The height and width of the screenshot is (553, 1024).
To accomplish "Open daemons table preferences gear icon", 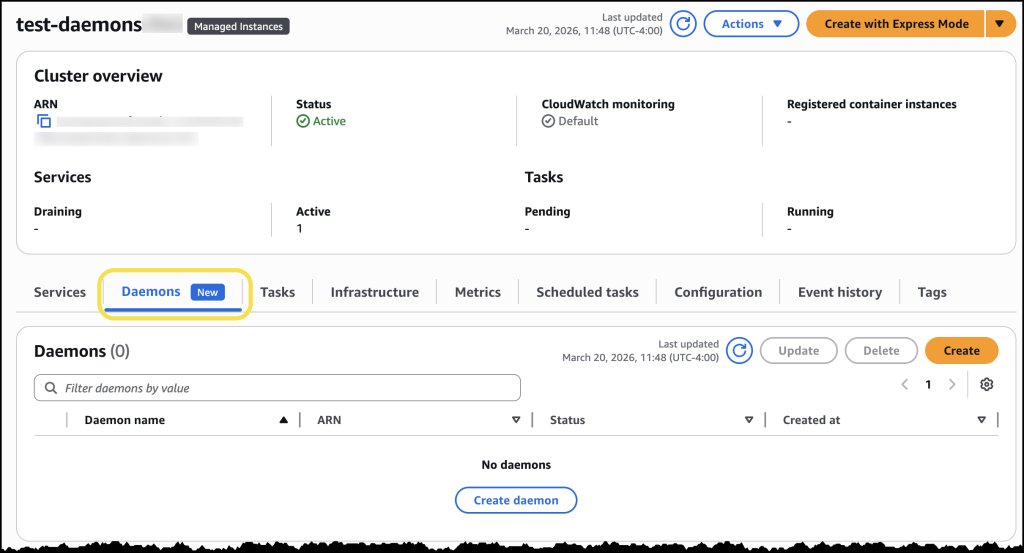I will click(987, 385).
